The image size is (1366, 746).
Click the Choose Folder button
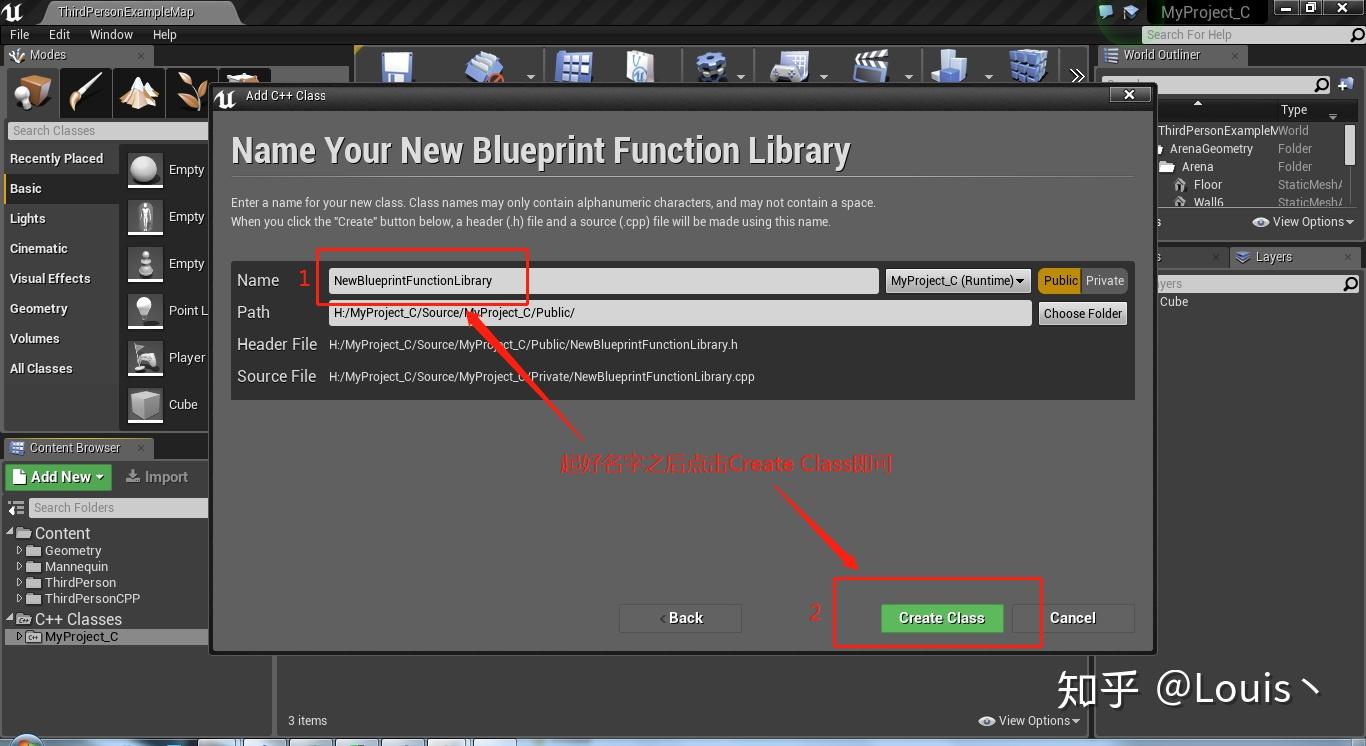pyautogui.click(x=1082, y=313)
